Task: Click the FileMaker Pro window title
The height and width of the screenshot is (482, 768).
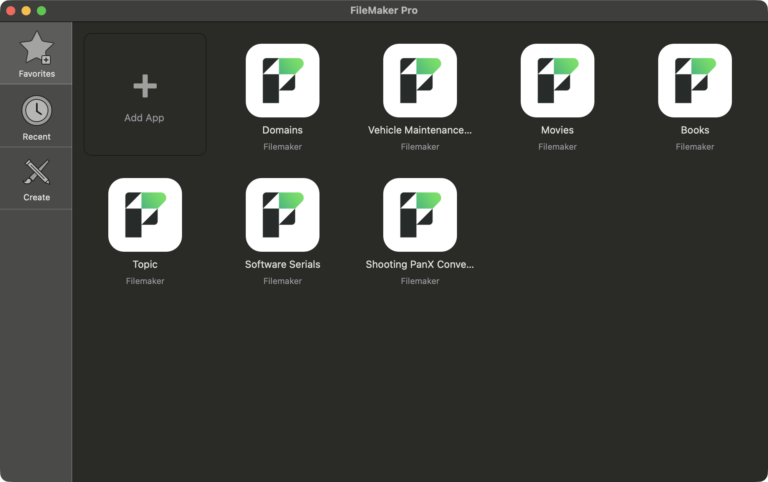Action: [384, 10]
